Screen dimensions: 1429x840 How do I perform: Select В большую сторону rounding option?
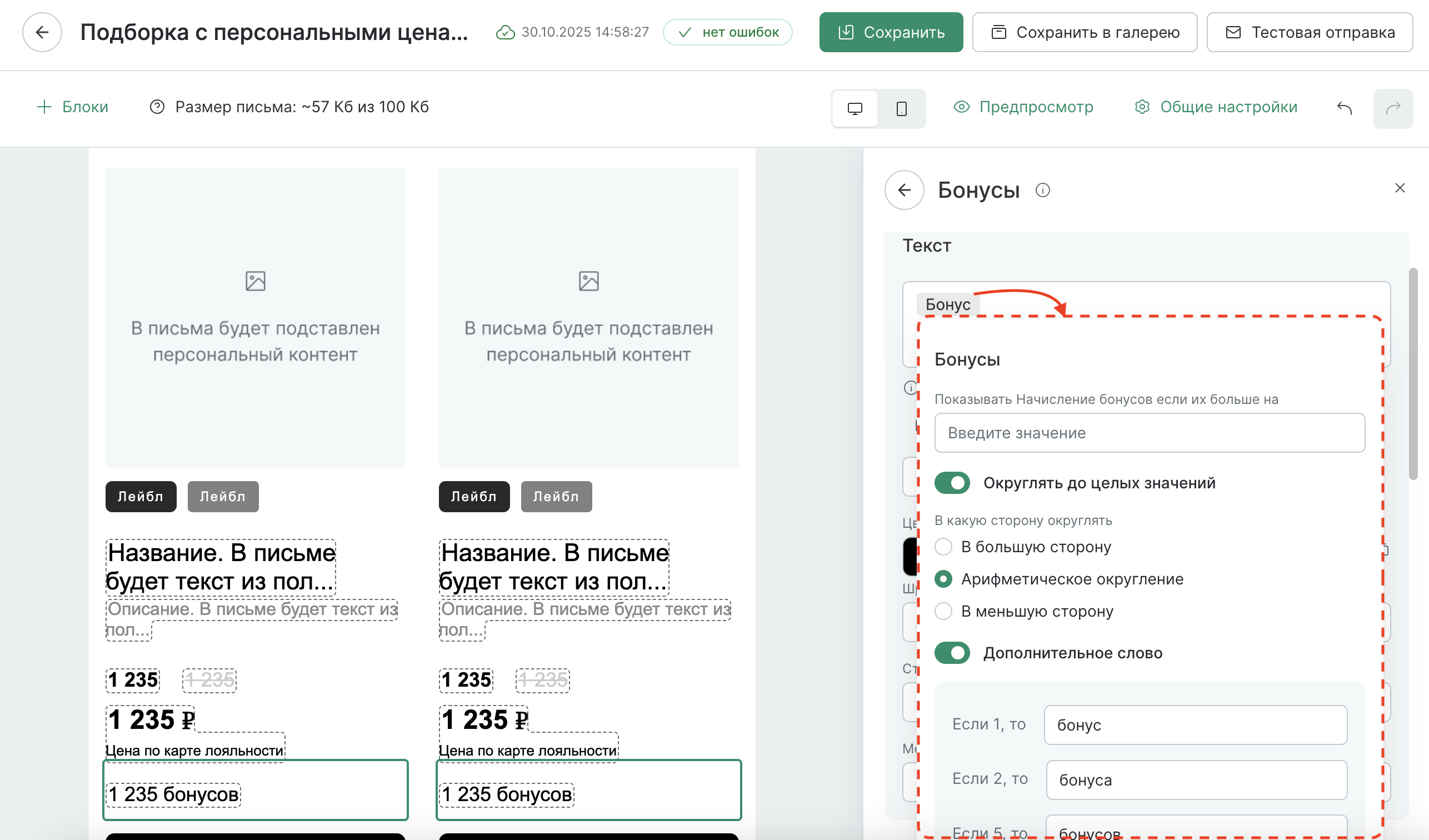pos(943,547)
